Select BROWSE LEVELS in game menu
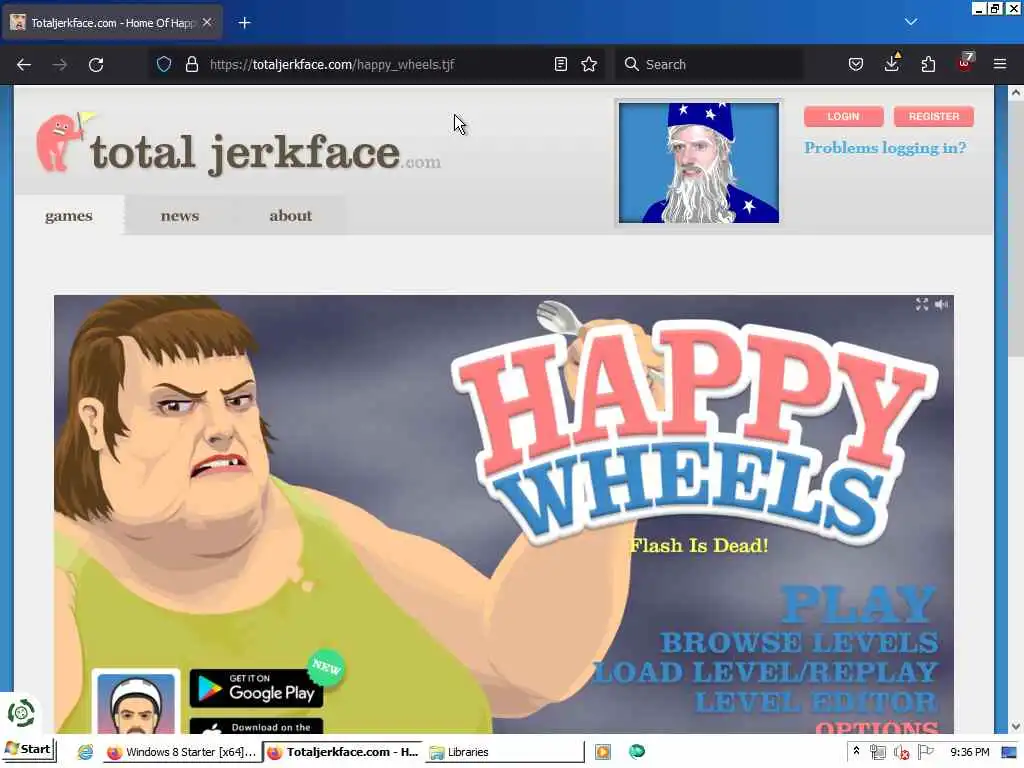This screenshot has width=1024, height=768. (x=799, y=643)
